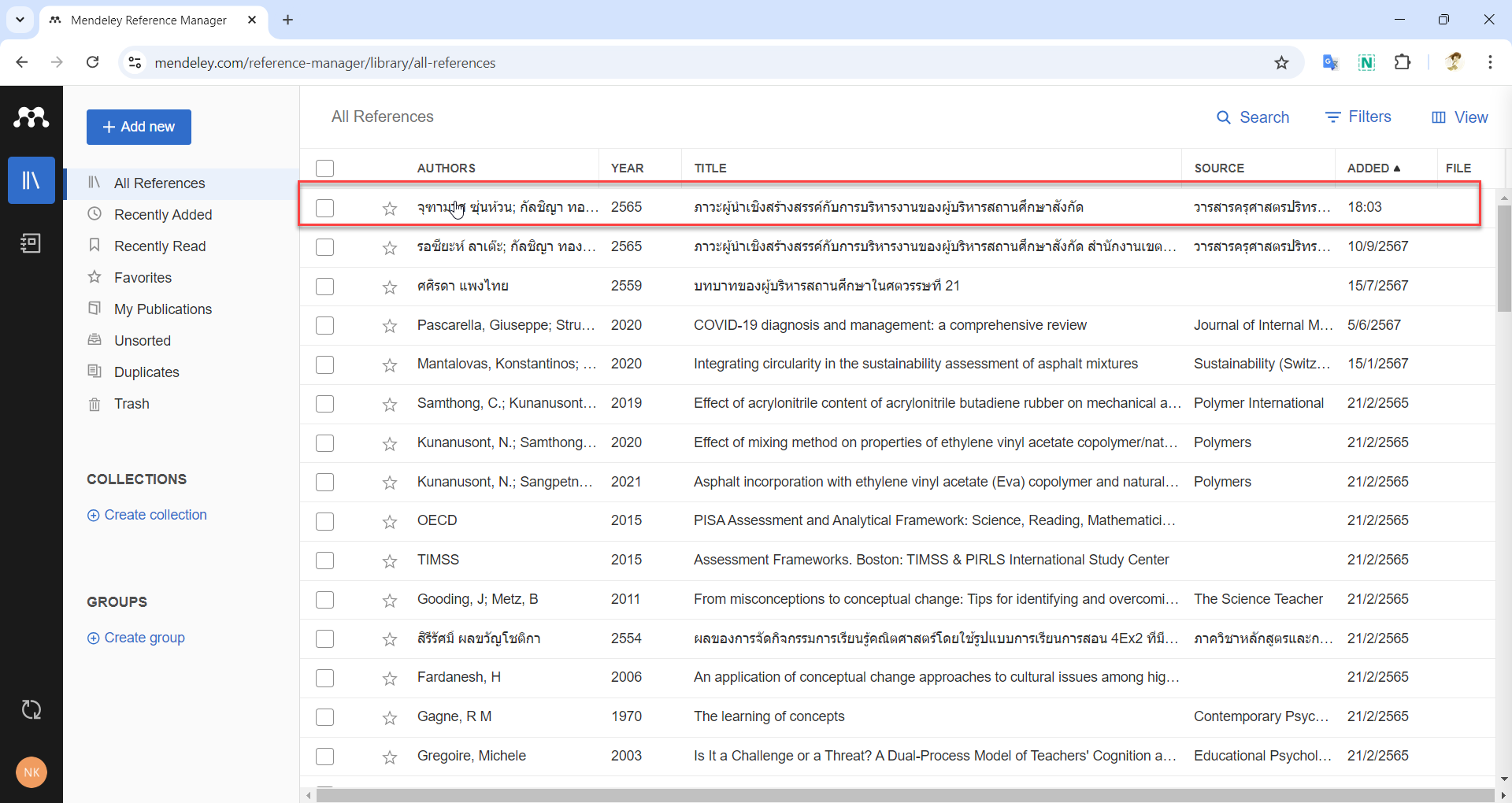Star the Gregoire, Michele reference
Viewport: 1512px width, 803px height.
[390, 757]
